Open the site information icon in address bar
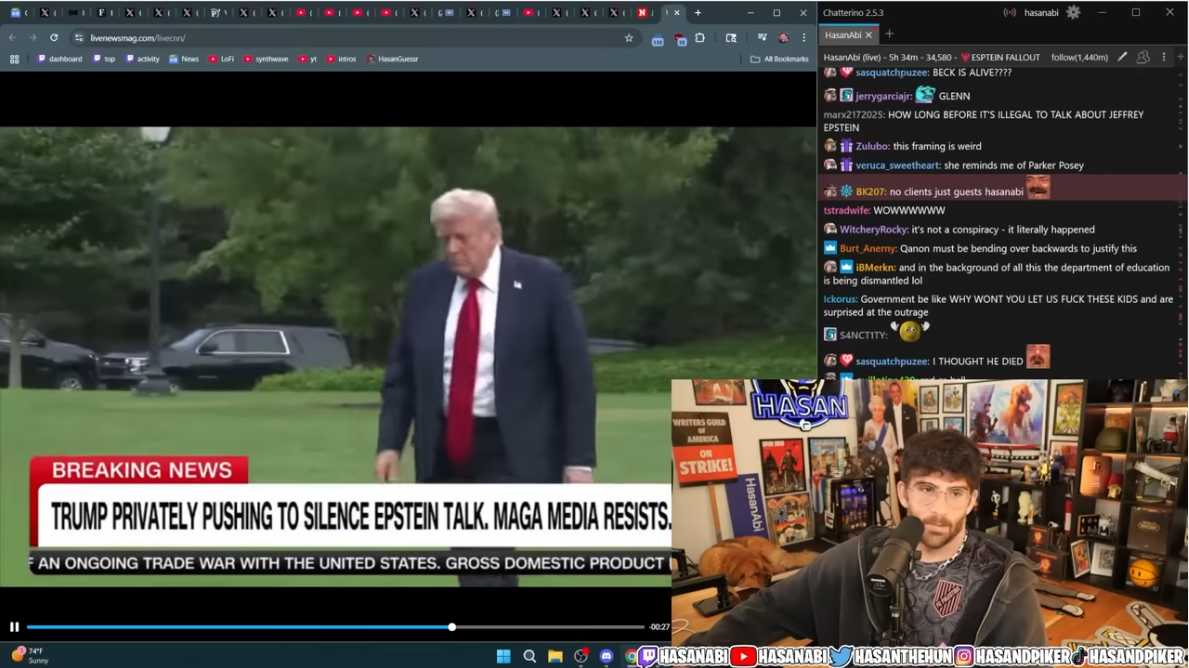The width and height of the screenshot is (1189, 668). click(x=78, y=37)
